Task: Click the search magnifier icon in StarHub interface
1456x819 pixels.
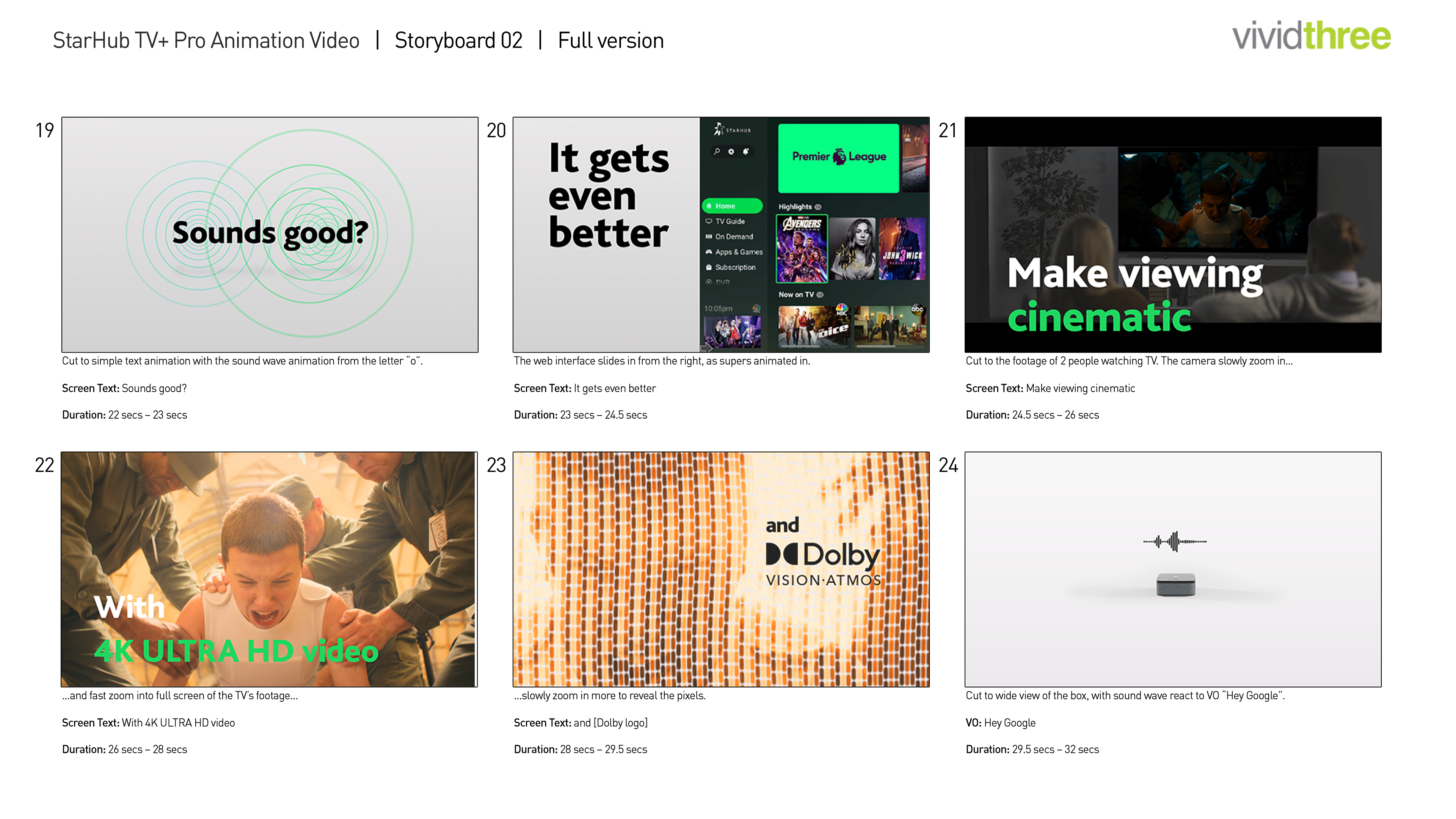Action: pos(717,152)
